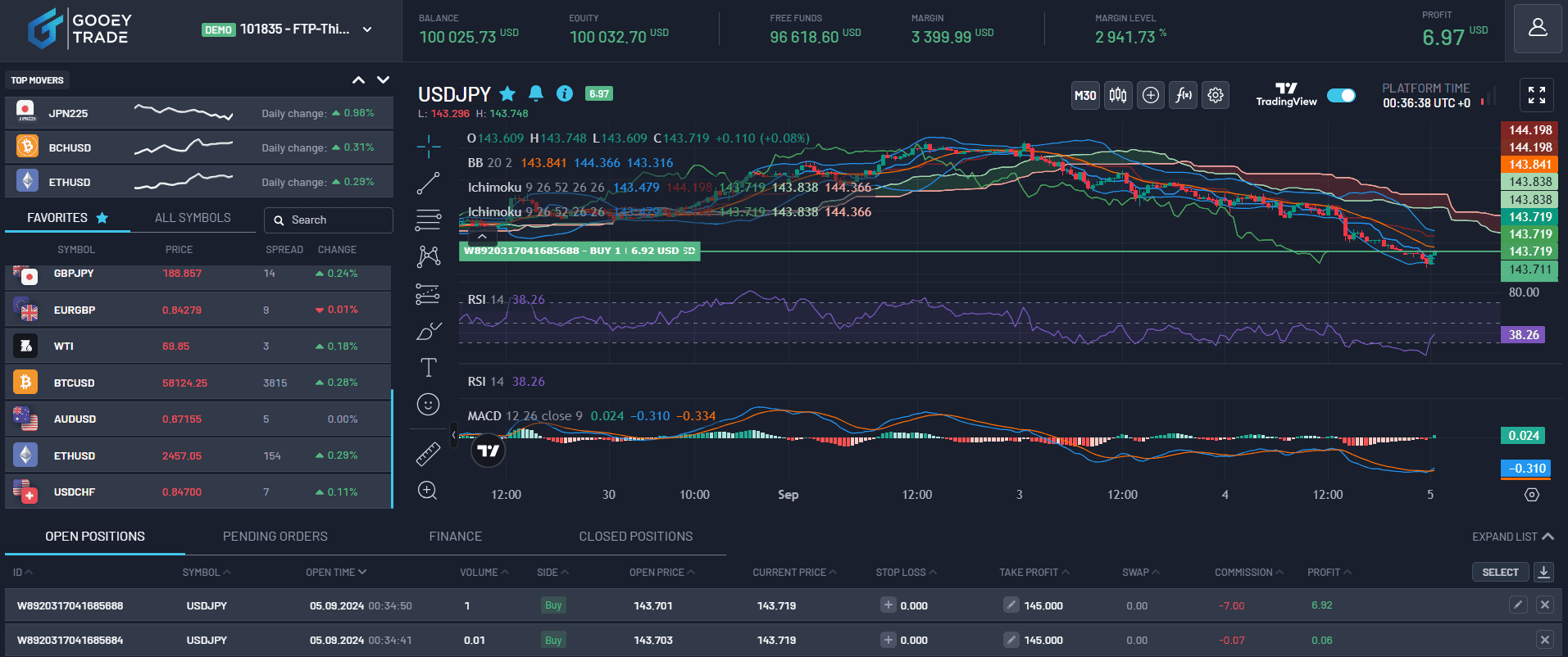Open the user account profile icon
Image resolution: width=1568 pixels, height=657 pixels.
(x=1537, y=29)
